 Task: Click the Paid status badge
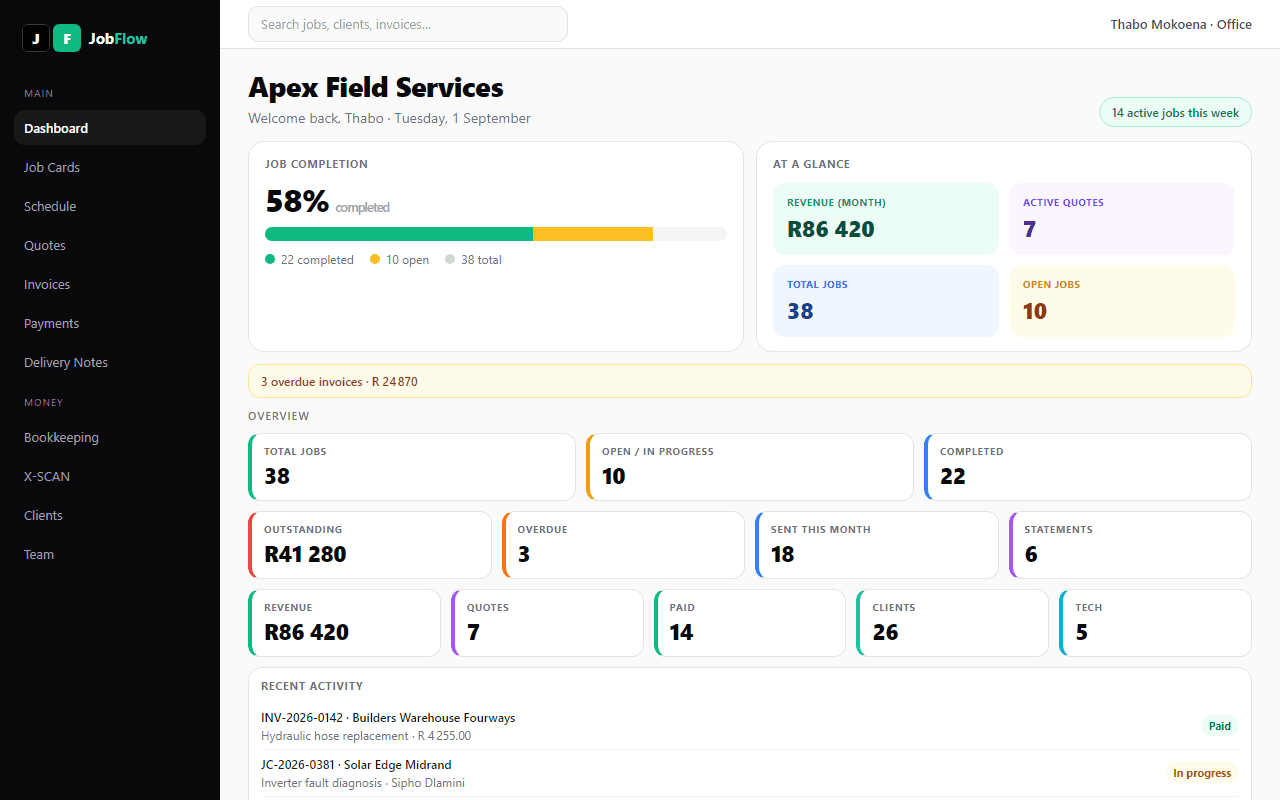(x=1220, y=726)
